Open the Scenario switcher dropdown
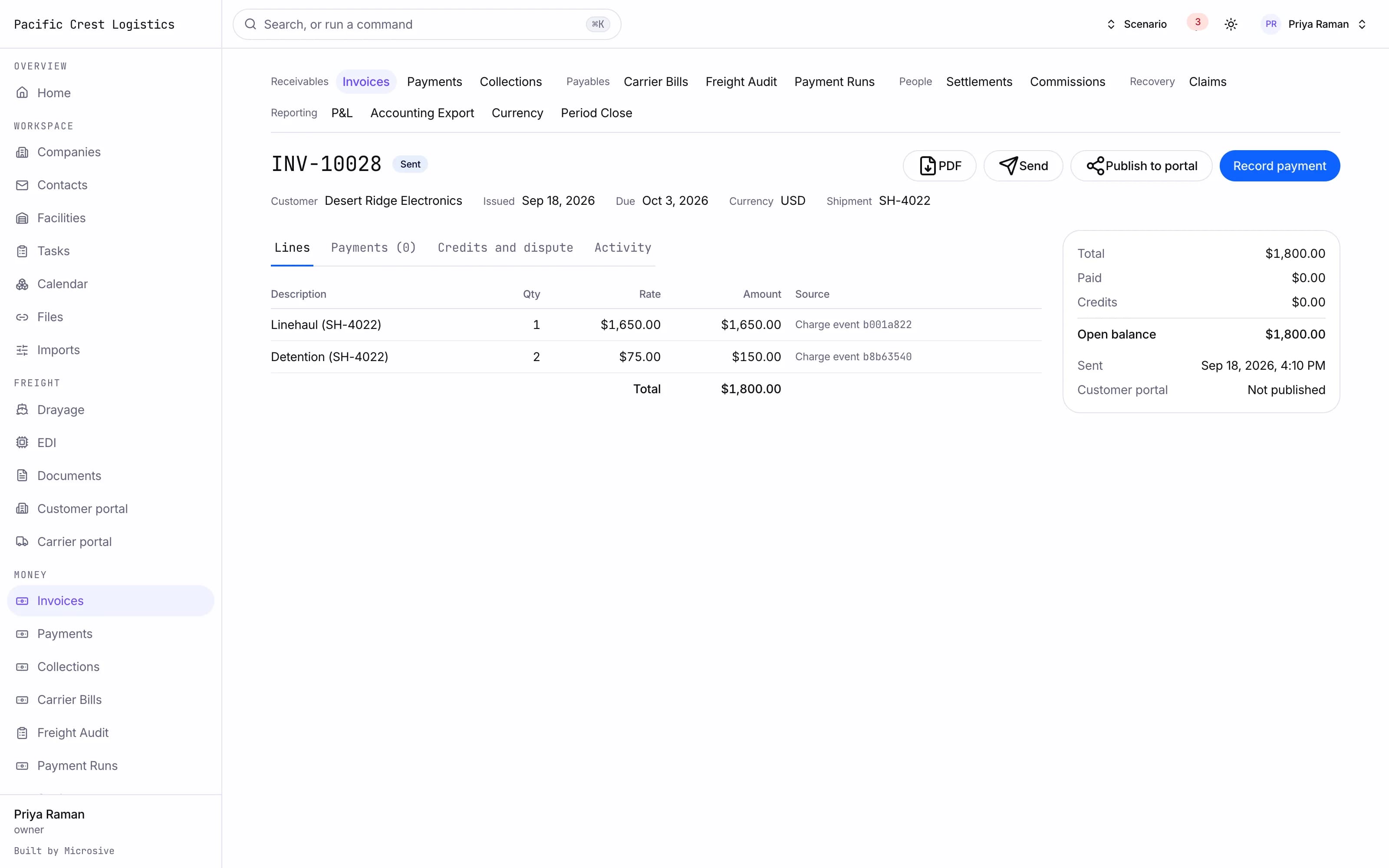The image size is (1389, 868). 1136,24
